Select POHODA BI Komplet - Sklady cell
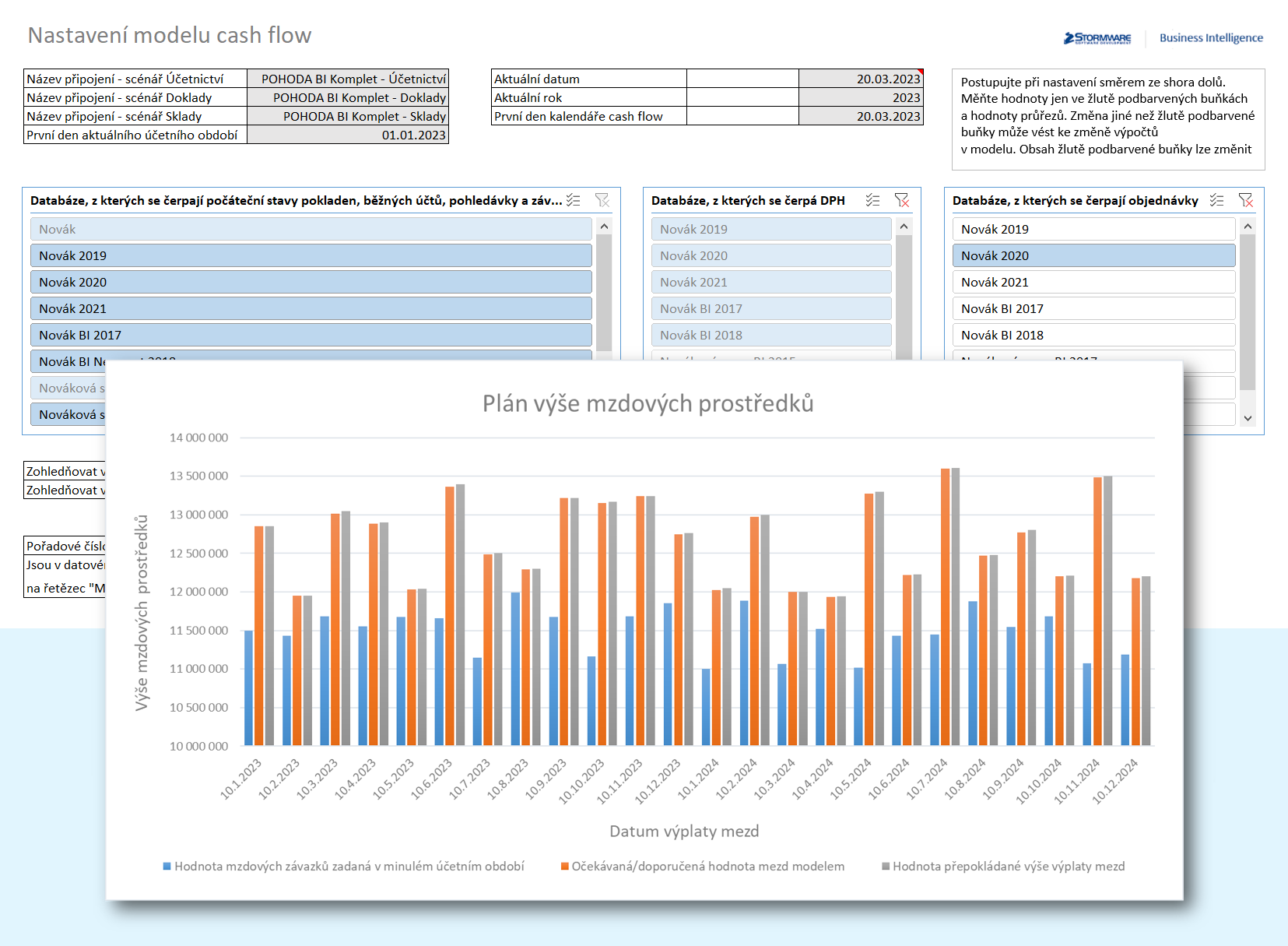 [x=348, y=116]
